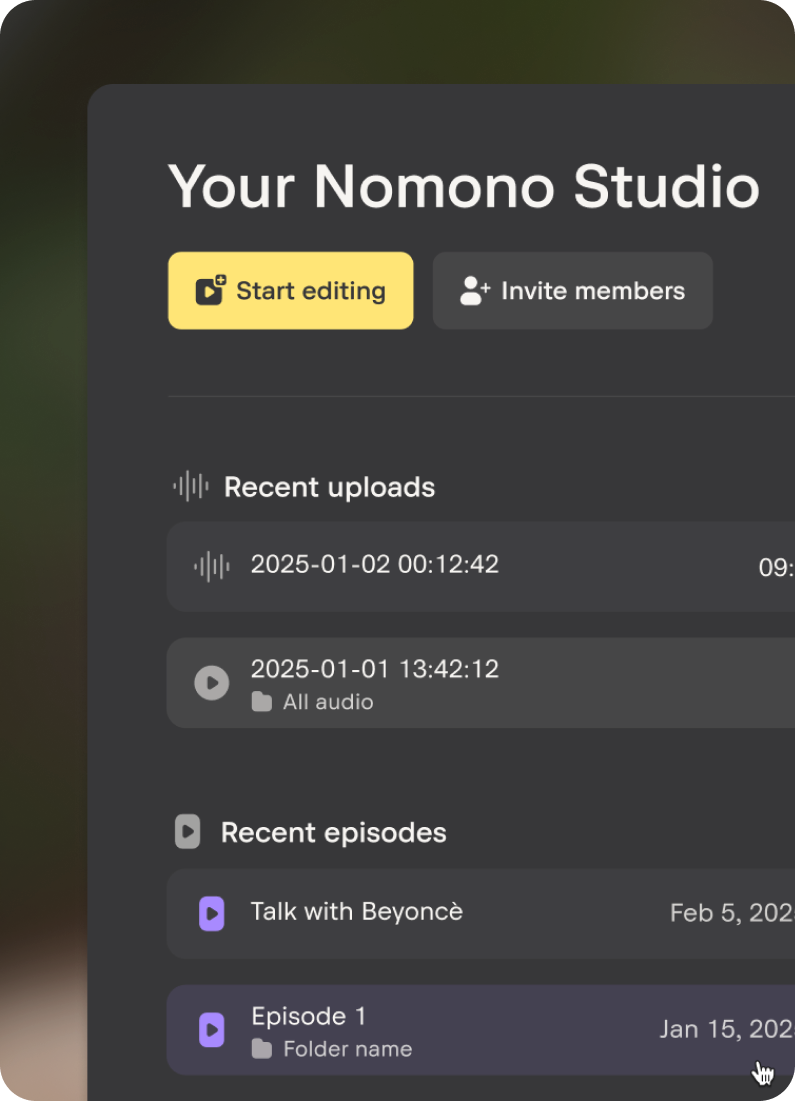The image size is (795, 1101).
Task: Open the Invite members dialog
Action: tap(572, 290)
